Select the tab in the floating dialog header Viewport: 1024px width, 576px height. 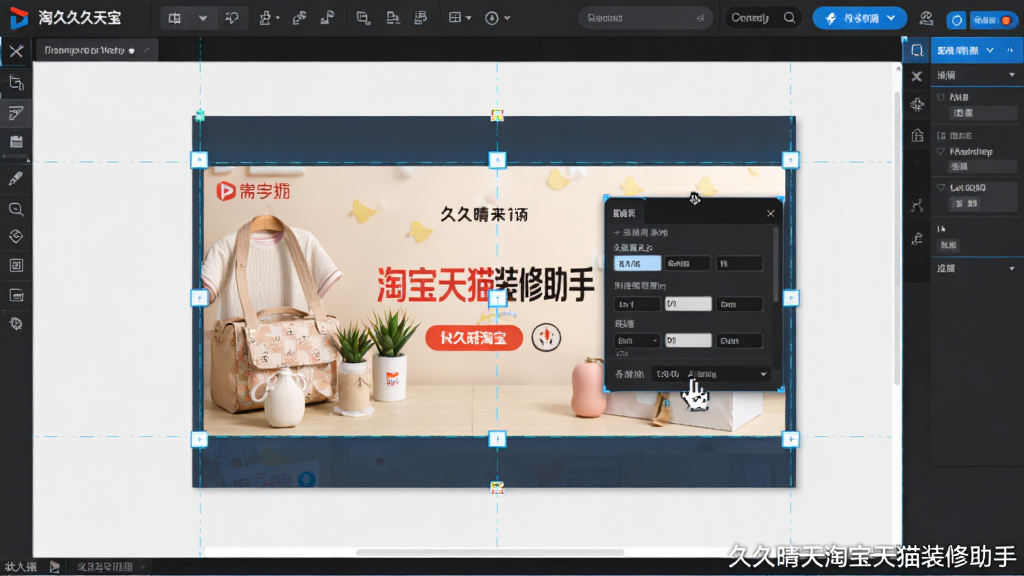[625, 213]
